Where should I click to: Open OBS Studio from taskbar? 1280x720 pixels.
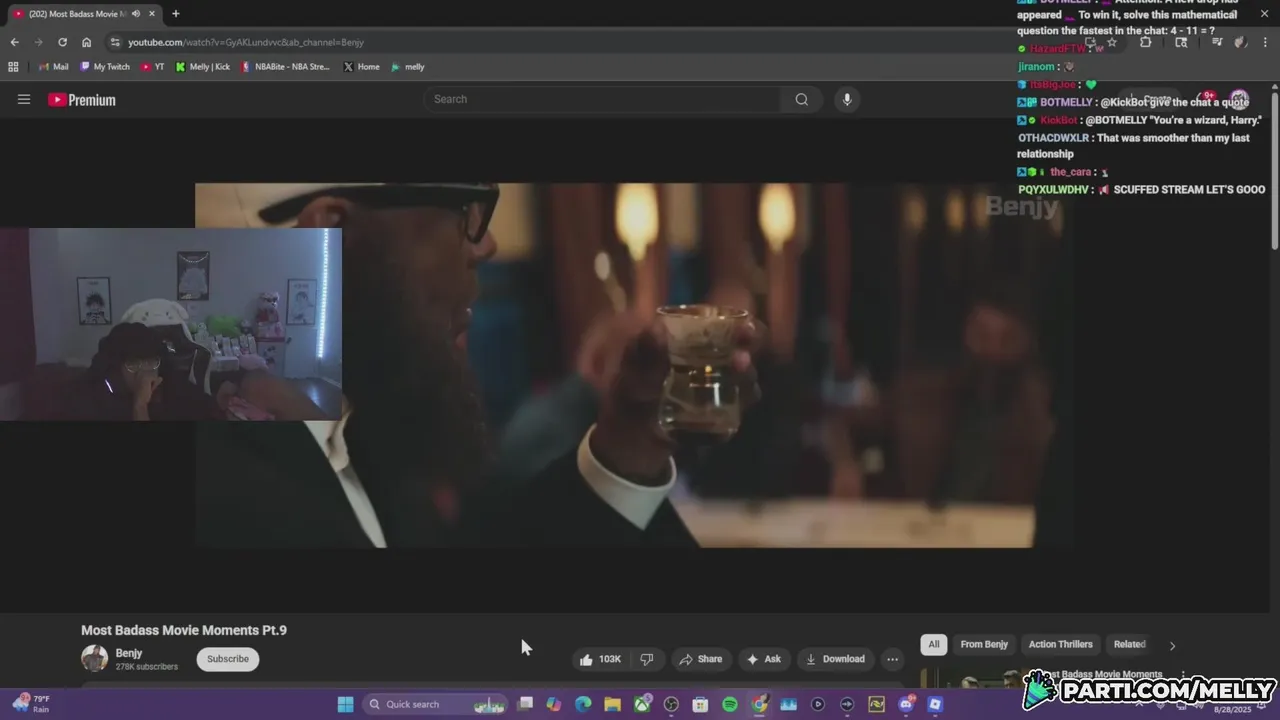[x=671, y=704]
